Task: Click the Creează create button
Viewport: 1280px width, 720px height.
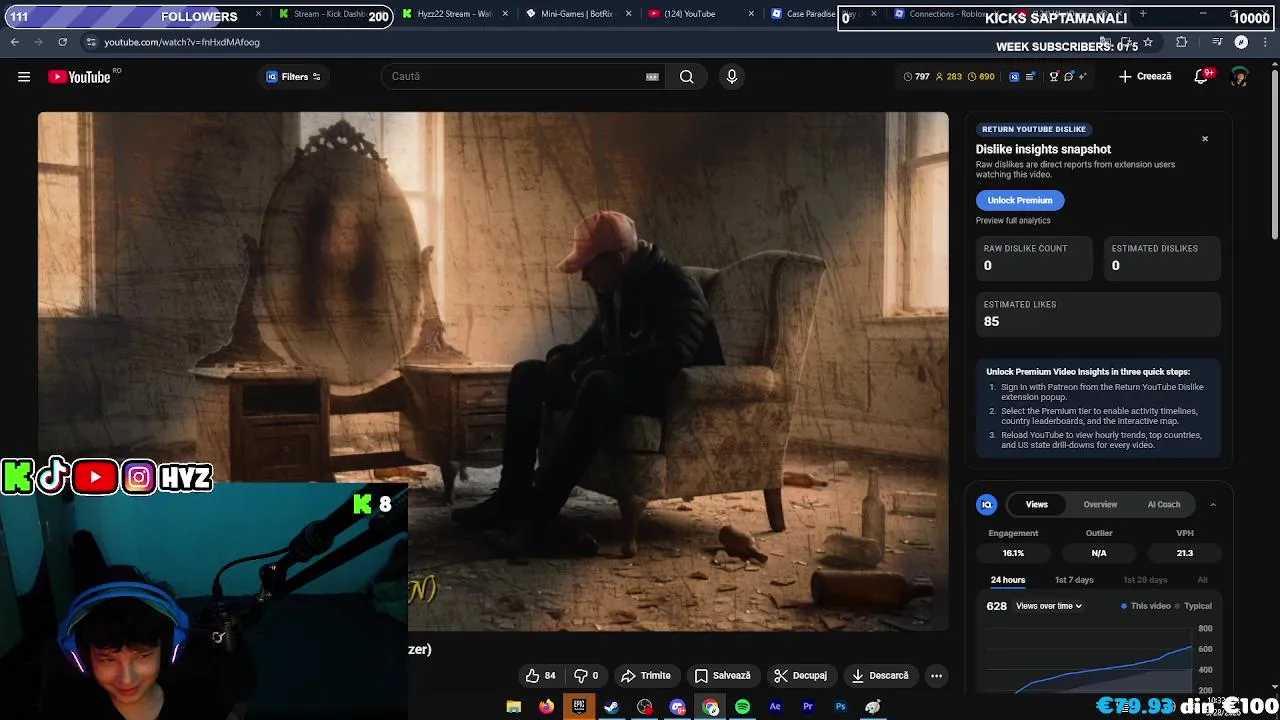Action: tap(1146, 77)
